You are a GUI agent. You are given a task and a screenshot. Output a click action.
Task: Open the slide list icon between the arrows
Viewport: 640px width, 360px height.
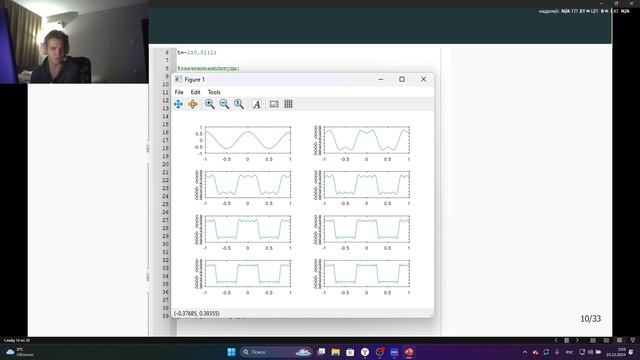coord(567,340)
